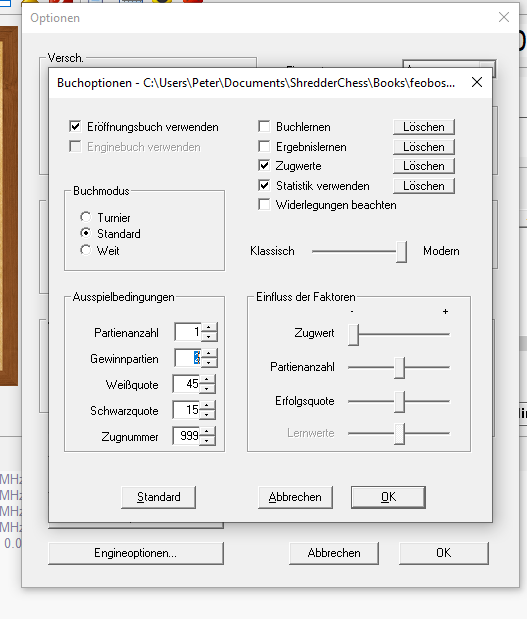This screenshot has width=527, height=619.
Task: Click Löschen next to Buchlernen
Action: (x=424, y=127)
